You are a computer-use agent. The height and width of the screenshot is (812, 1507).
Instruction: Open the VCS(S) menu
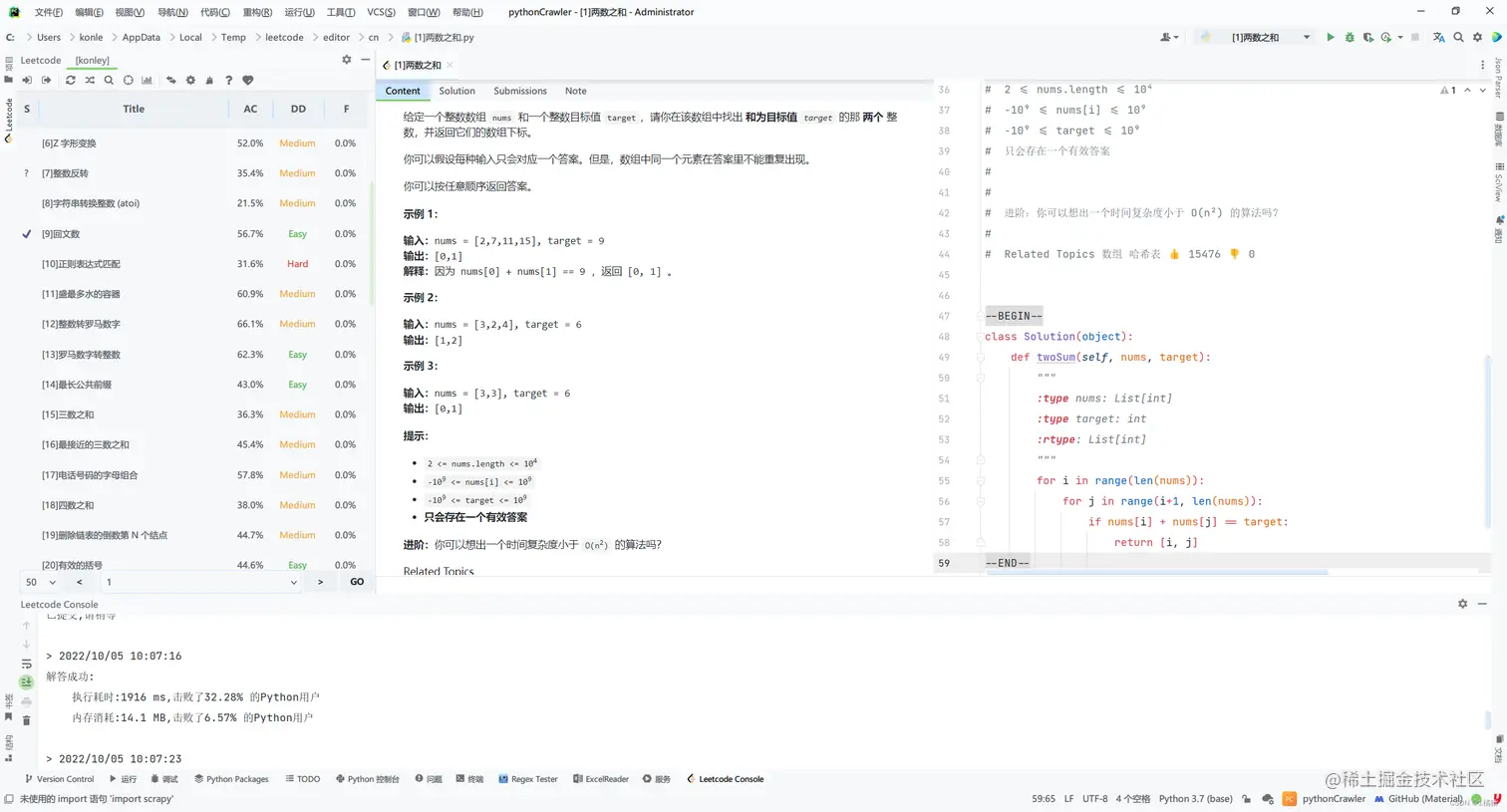tap(381, 12)
